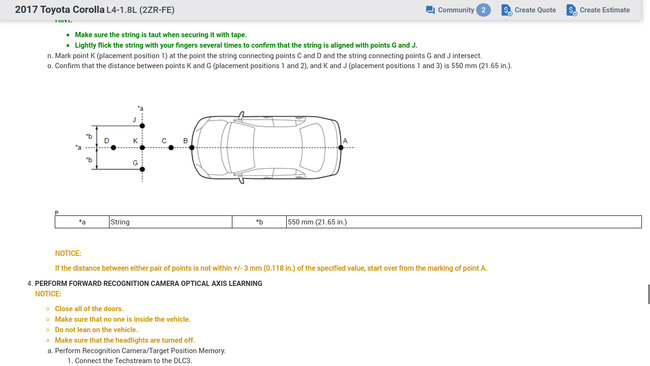Select Create Estimate
650x366 pixels.
[x=604, y=10]
